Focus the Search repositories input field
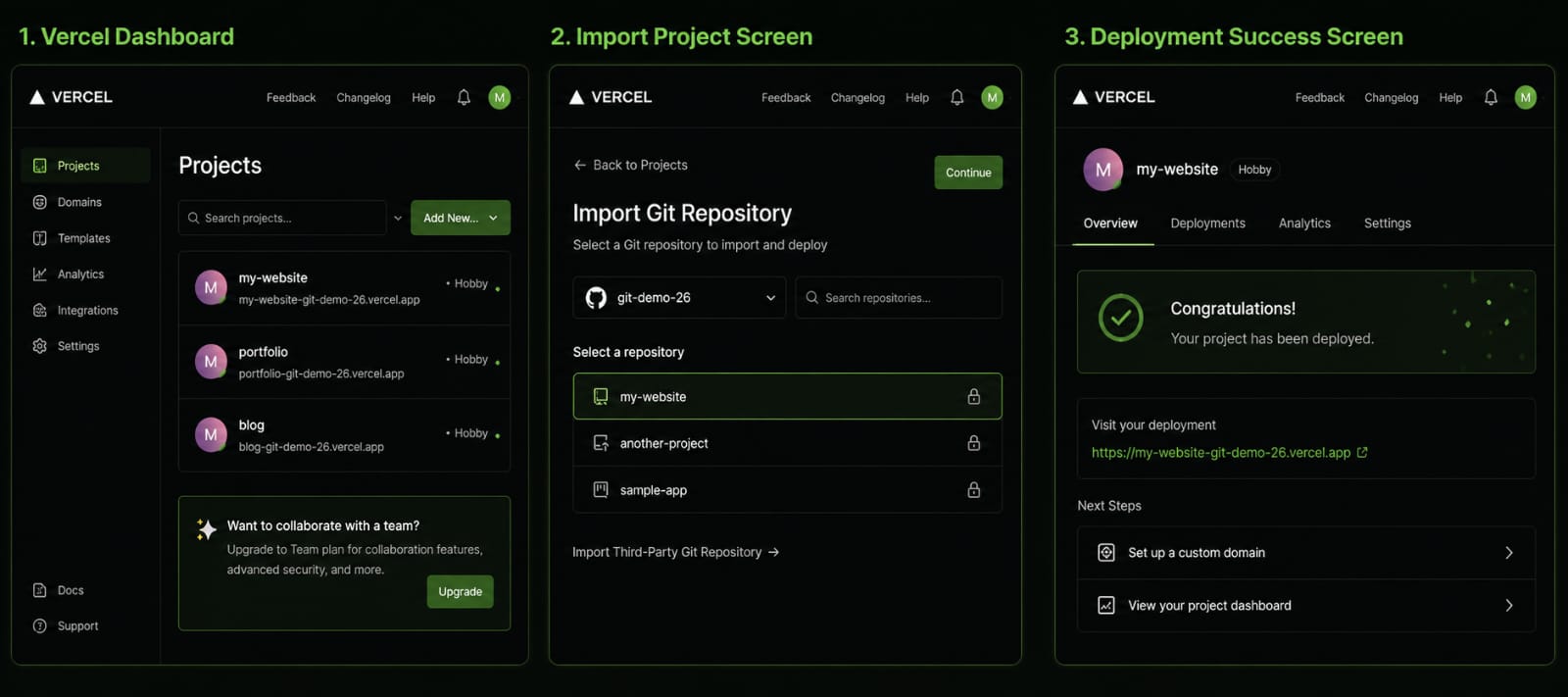 [899, 297]
